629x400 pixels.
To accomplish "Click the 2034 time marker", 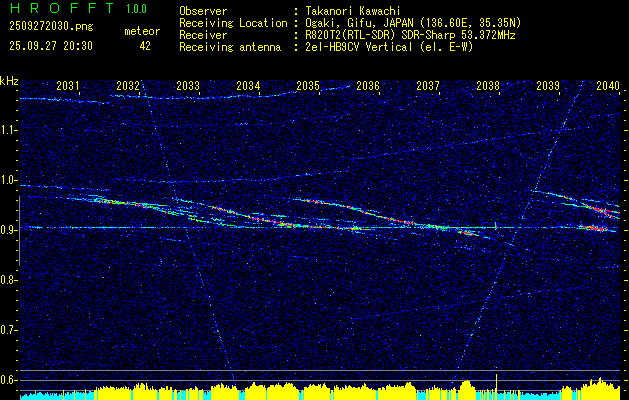I will [x=248, y=85].
